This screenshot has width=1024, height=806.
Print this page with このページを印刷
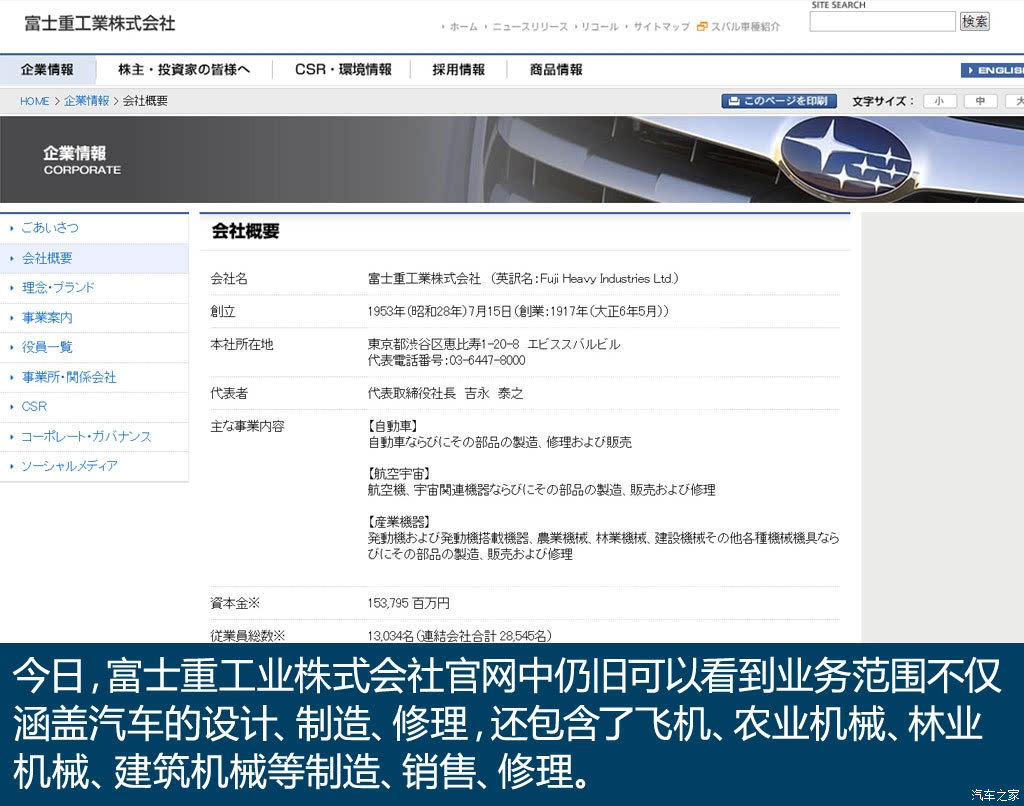[x=779, y=101]
